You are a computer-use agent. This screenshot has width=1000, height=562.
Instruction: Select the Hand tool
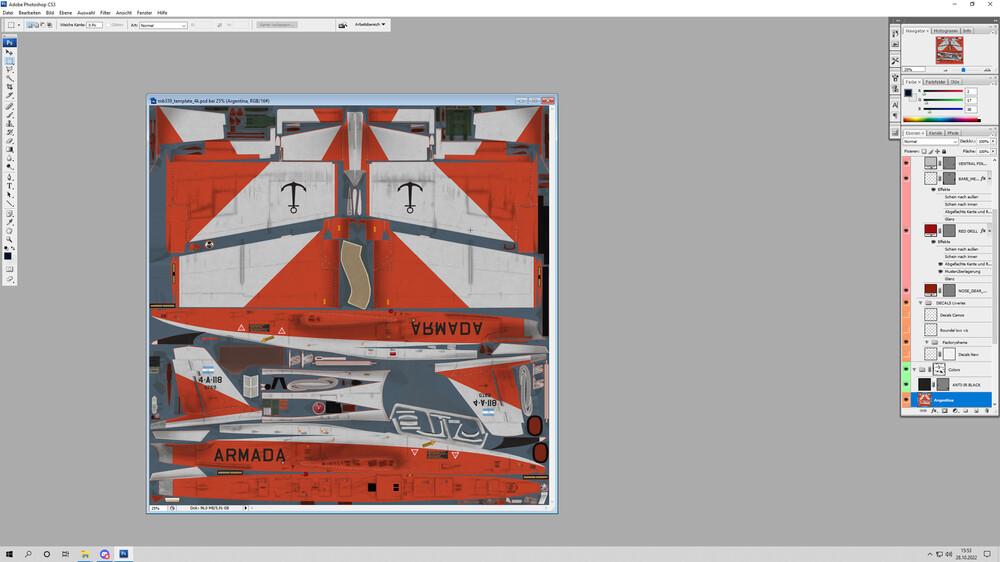click(9, 231)
